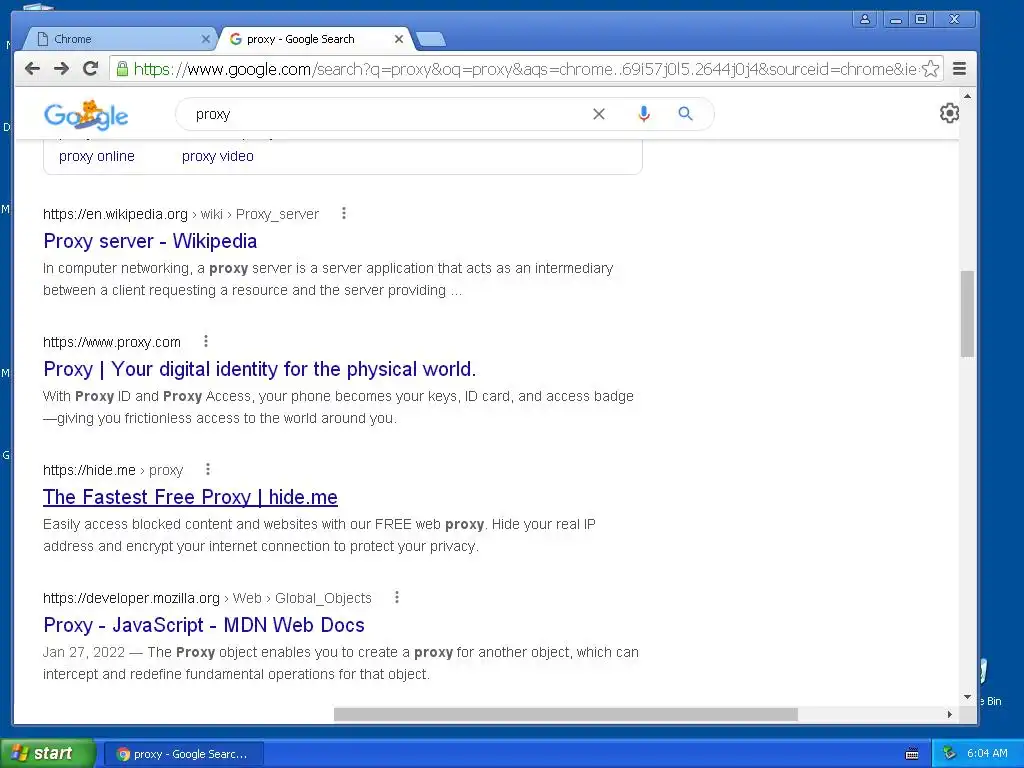Switch to the Chrome tab
Screen dimensions: 1024x768
[120, 39]
